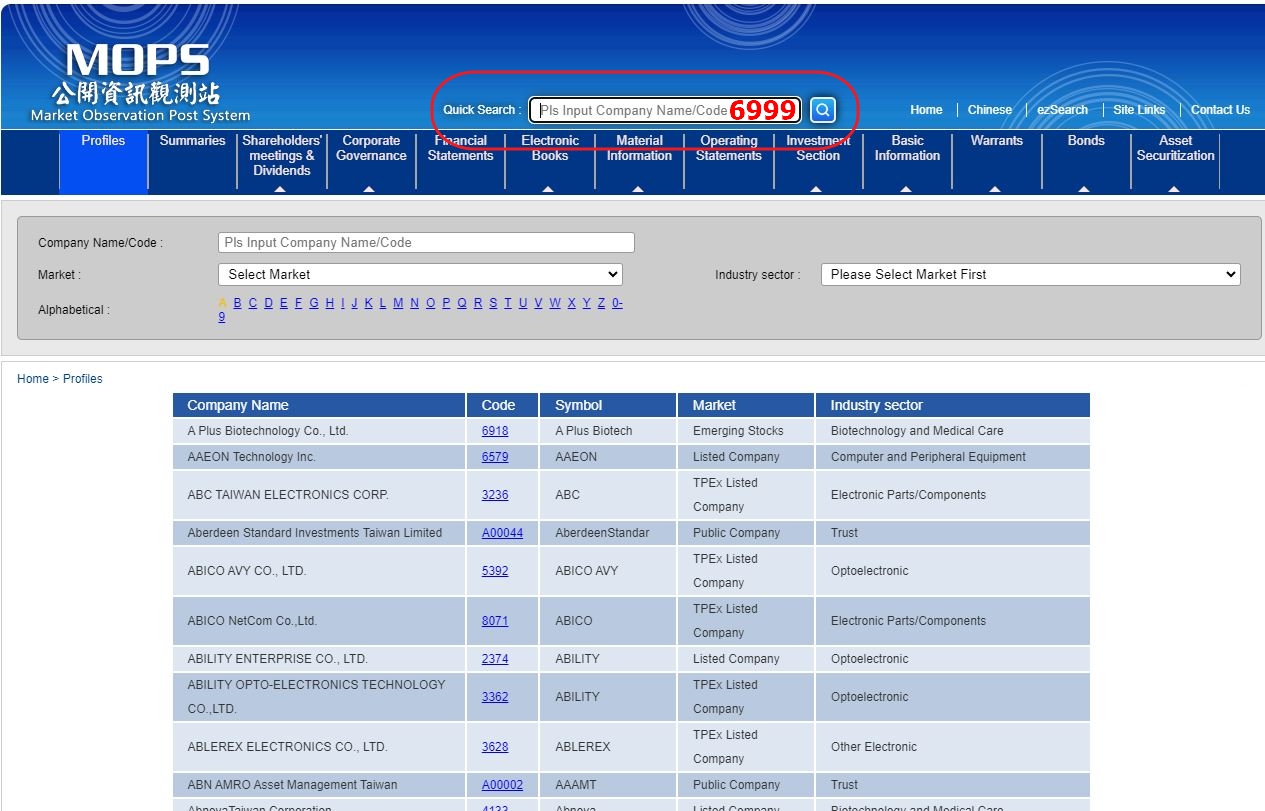Image resolution: width=1265 pixels, height=811 pixels.
Task: Click the Contact Us link
Action: pyautogui.click(x=1220, y=110)
